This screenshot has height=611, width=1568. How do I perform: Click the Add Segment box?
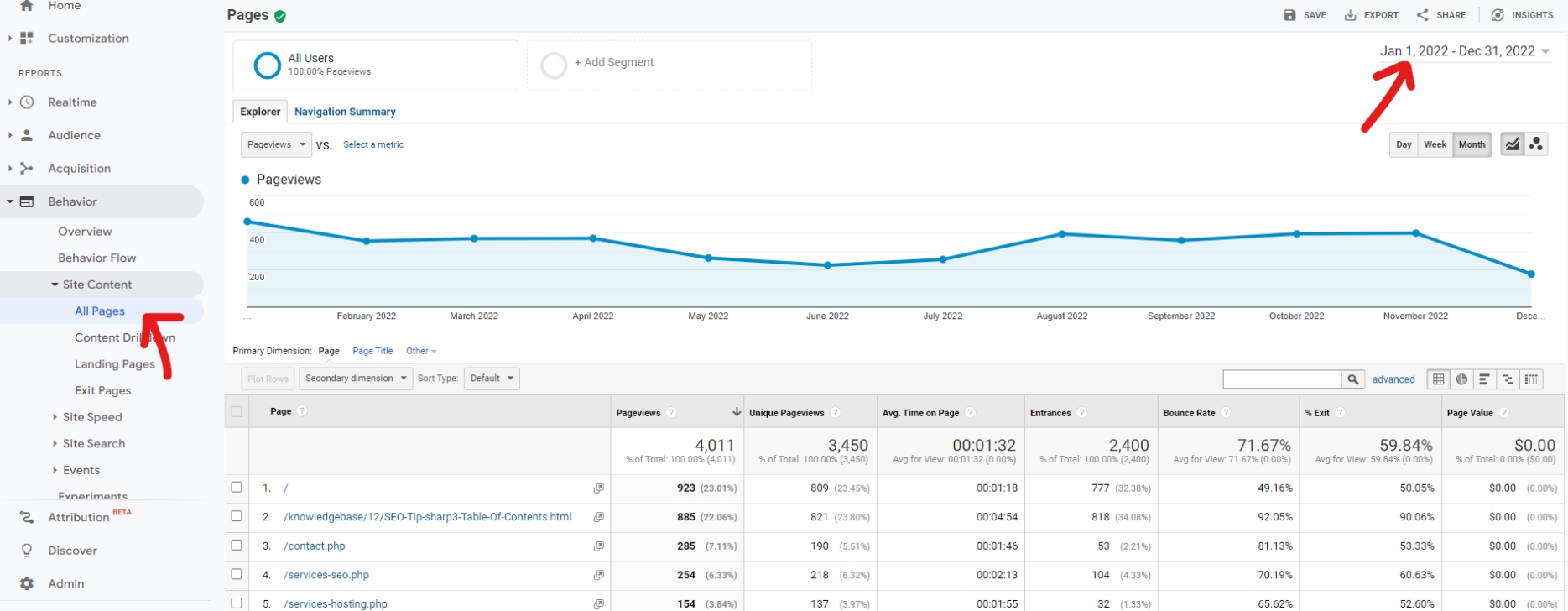tap(669, 65)
